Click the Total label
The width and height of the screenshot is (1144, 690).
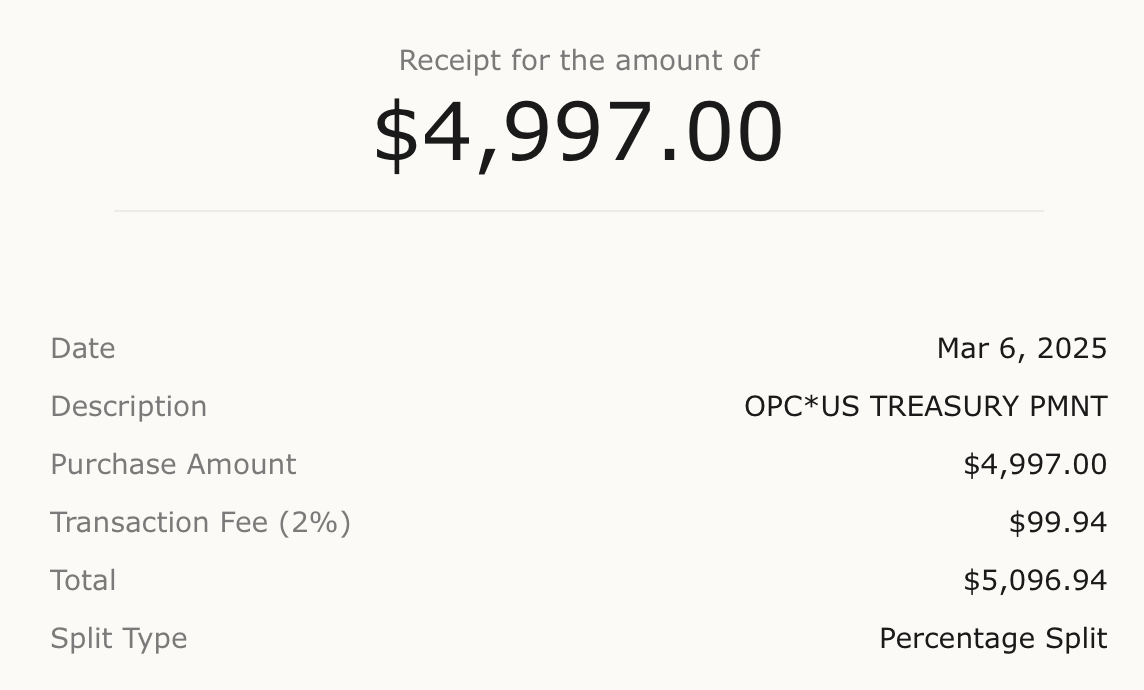pyautogui.click(x=82, y=581)
